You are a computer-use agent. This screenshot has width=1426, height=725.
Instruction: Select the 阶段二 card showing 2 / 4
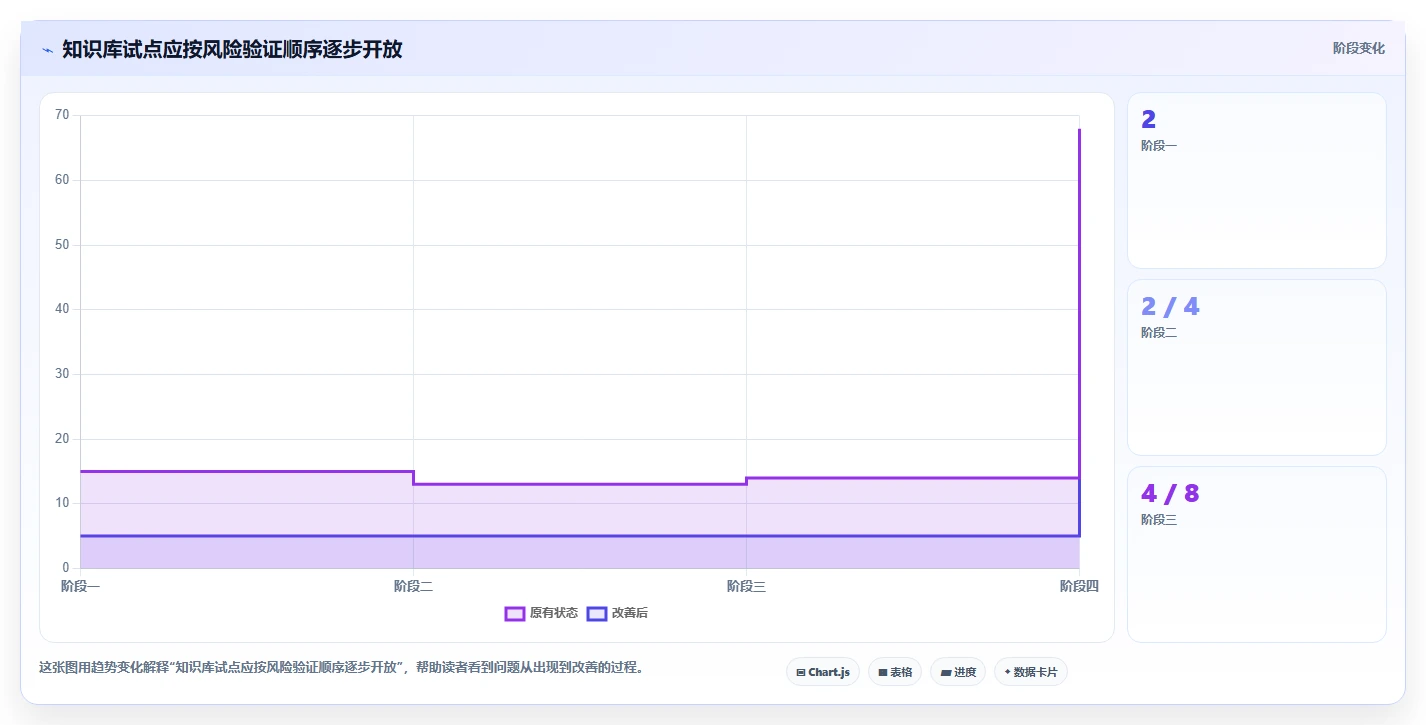pos(1257,367)
